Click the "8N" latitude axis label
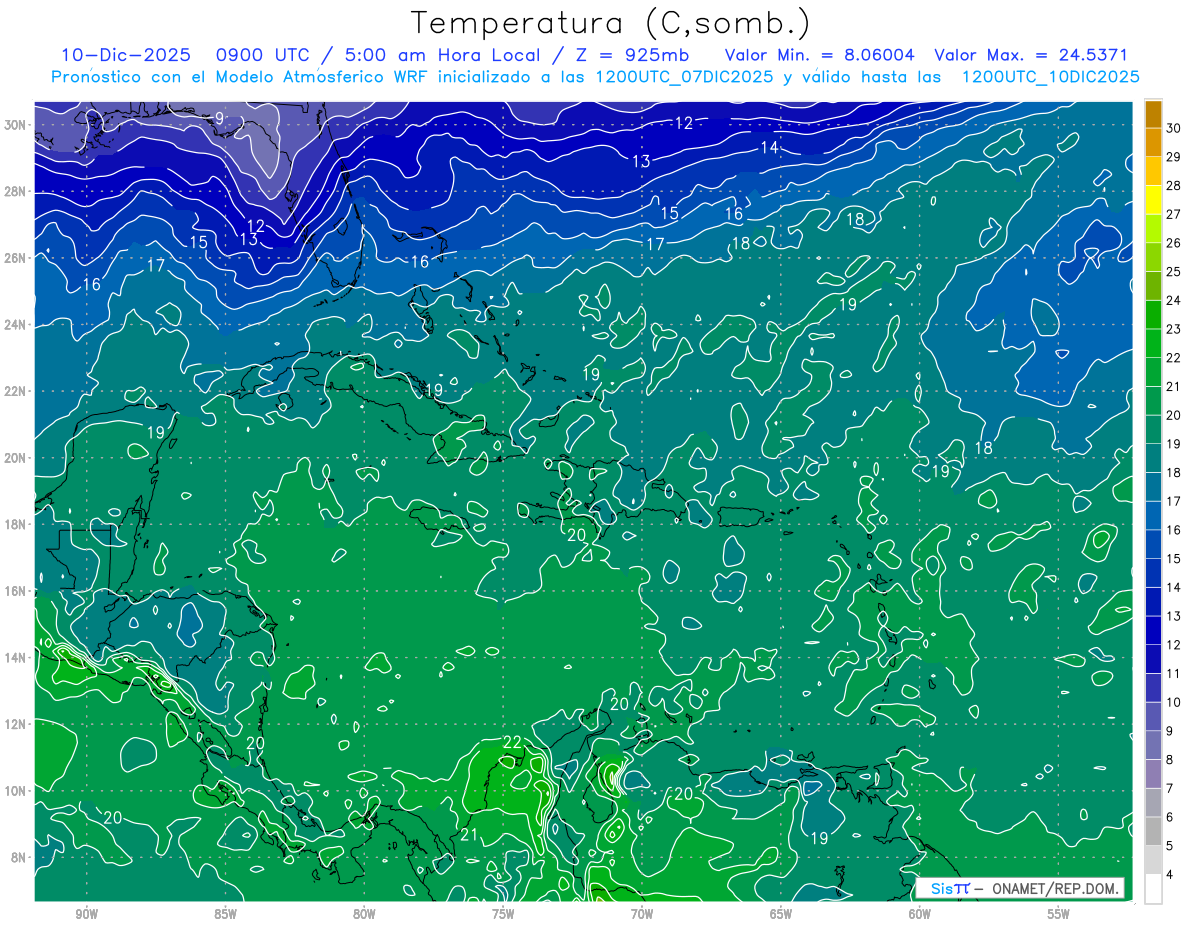This screenshot has width=1200, height=927. click(x=20, y=858)
